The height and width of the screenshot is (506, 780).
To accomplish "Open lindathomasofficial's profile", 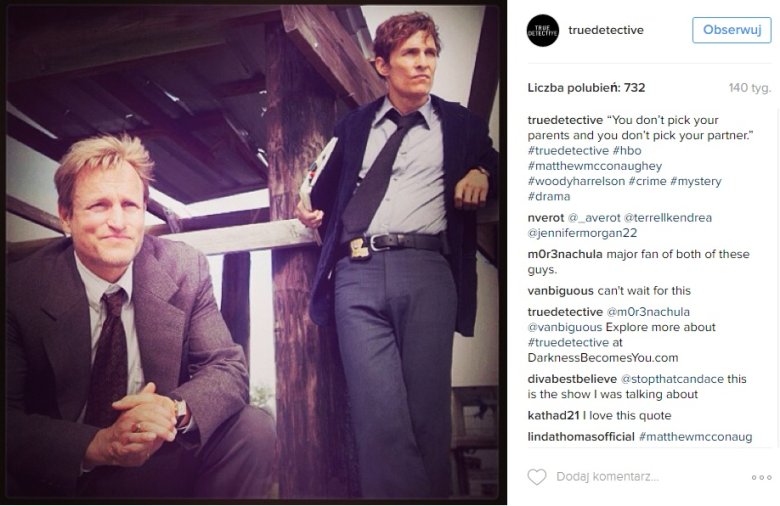I will pos(580,437).
